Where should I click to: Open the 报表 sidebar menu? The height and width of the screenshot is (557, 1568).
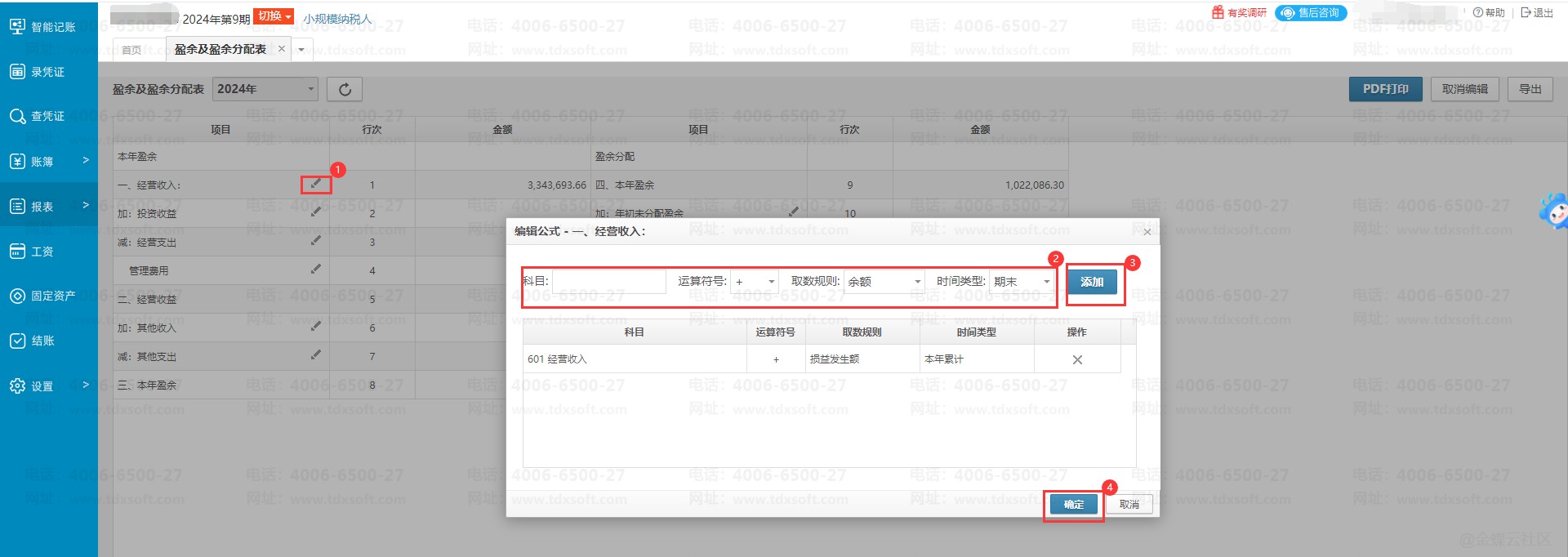(49, 207)
